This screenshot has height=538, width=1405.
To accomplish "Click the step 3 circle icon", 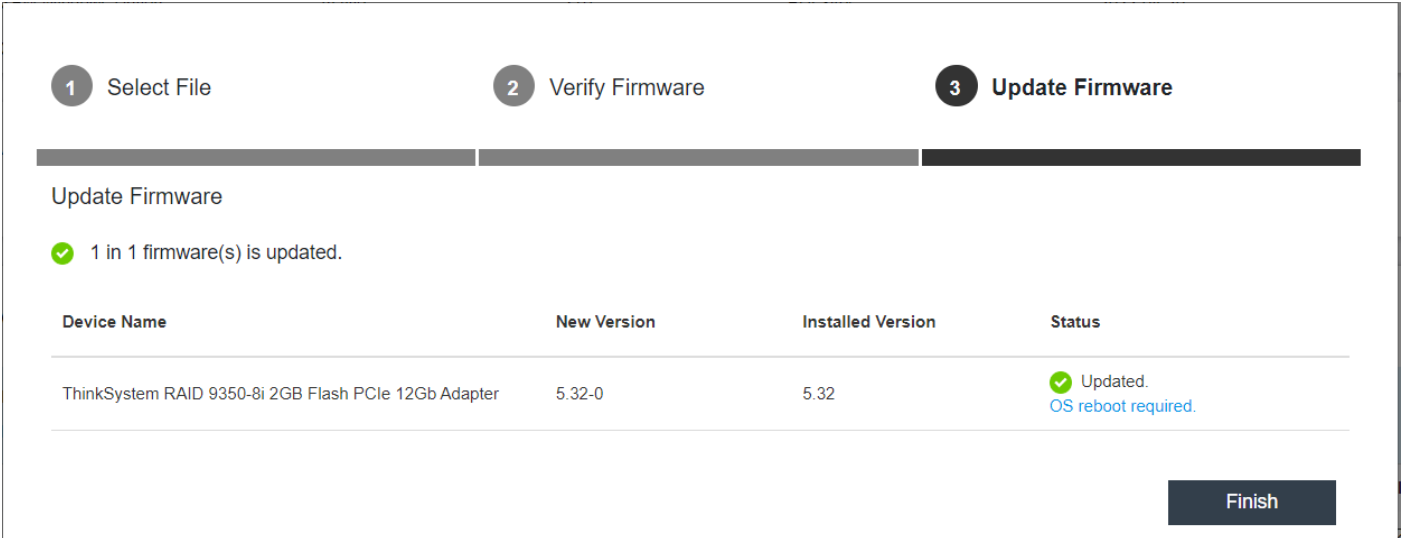I will pyautogui.click(x=955, y=87).
